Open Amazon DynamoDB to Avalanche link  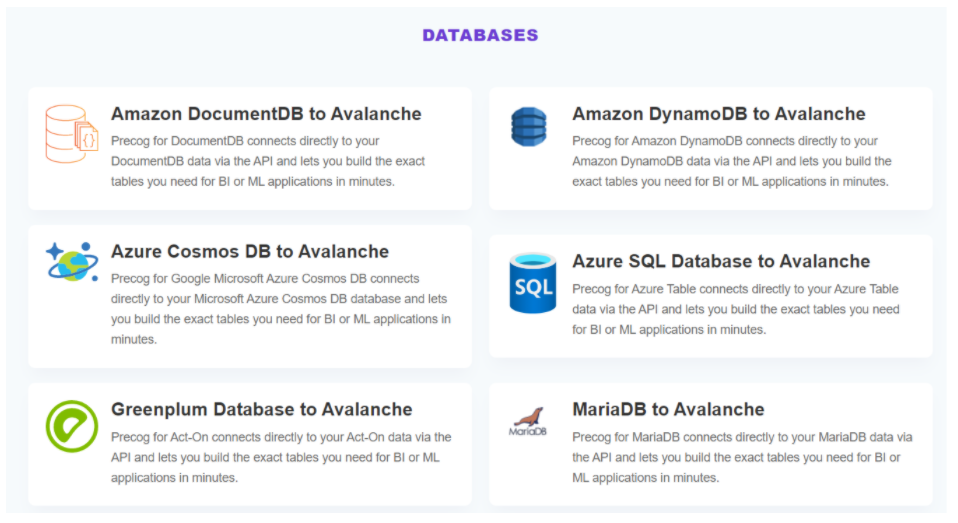point(718,114)
